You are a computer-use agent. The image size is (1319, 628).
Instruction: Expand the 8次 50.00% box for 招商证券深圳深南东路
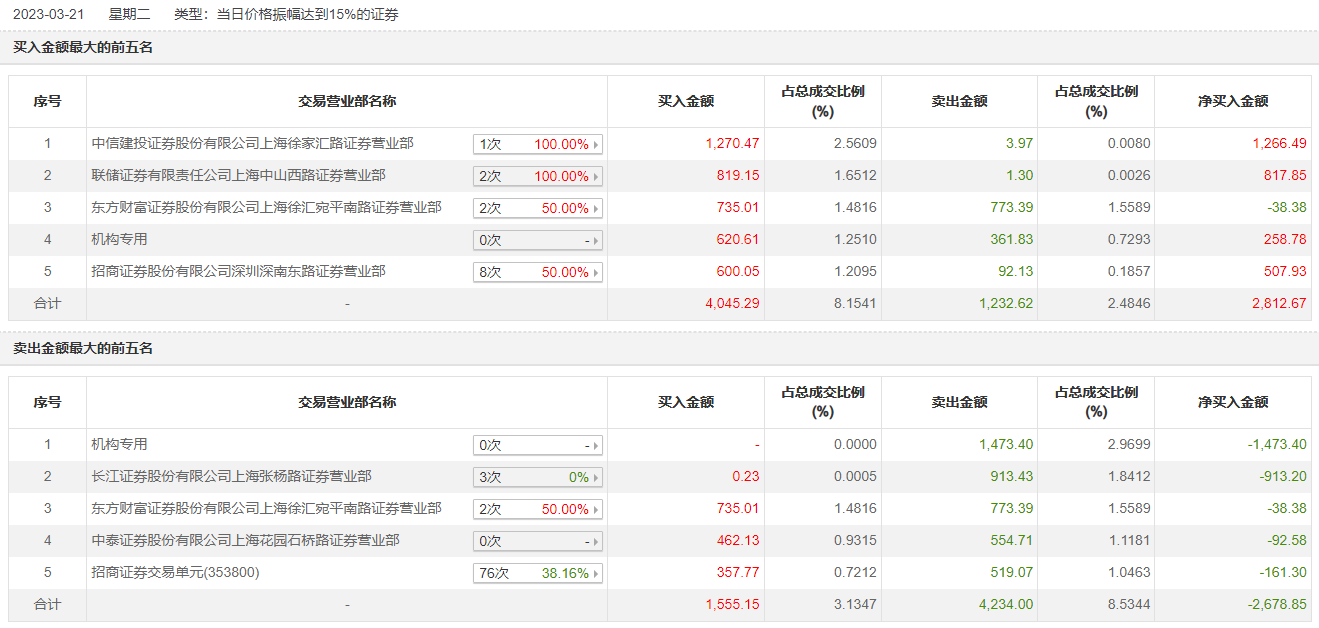click(x=538, y=272)
